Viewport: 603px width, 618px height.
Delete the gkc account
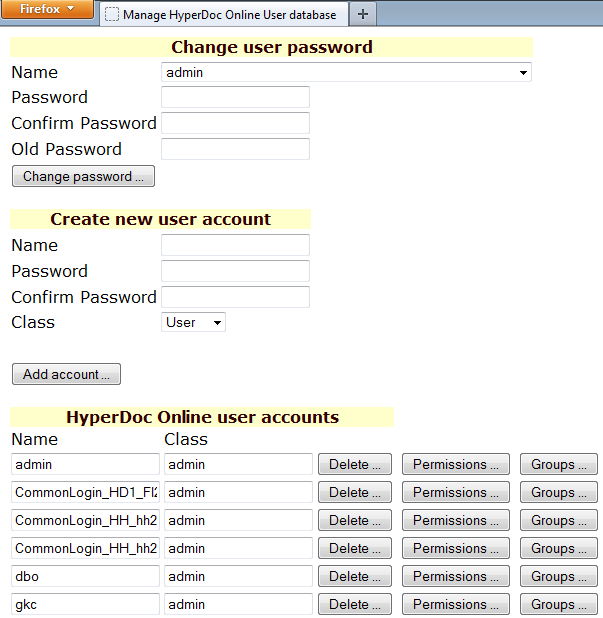355,604
